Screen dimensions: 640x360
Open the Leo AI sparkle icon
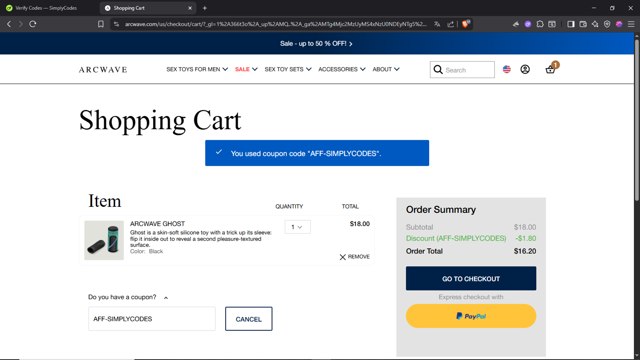(595, 24)
